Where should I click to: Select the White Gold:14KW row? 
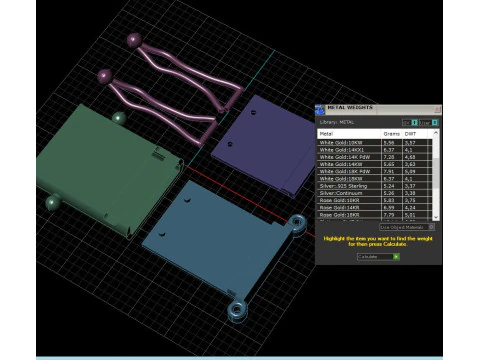(x=374, y=164)
